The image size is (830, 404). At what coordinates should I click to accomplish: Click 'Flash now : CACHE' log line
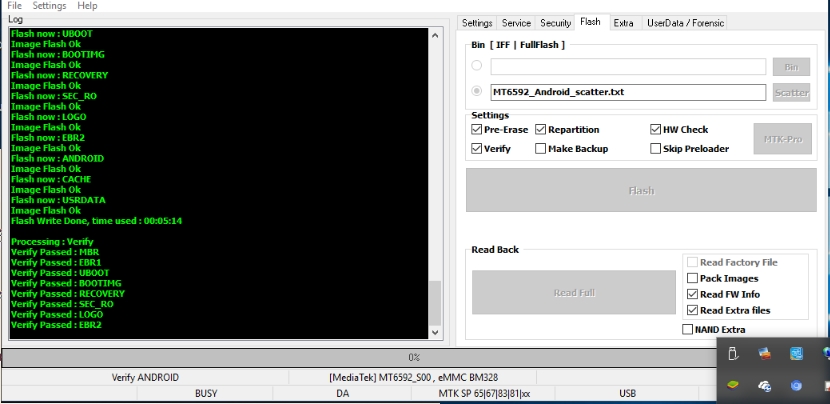pos(51,179)
